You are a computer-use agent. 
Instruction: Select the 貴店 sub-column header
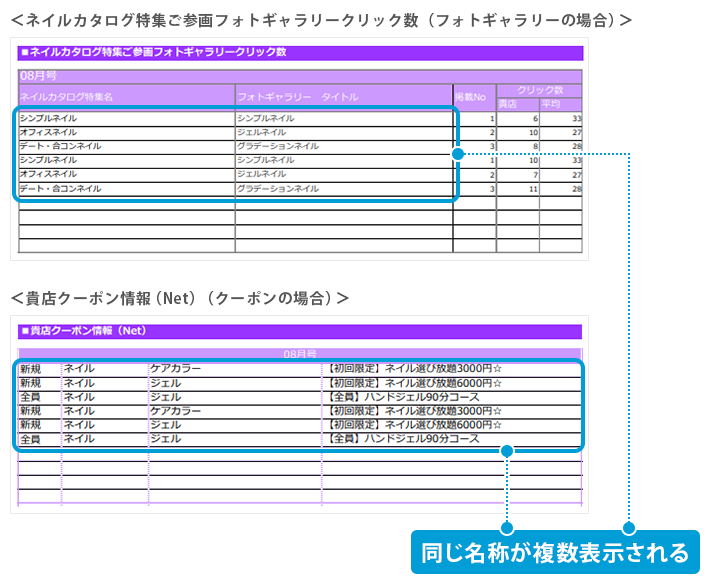pos(508,103)
